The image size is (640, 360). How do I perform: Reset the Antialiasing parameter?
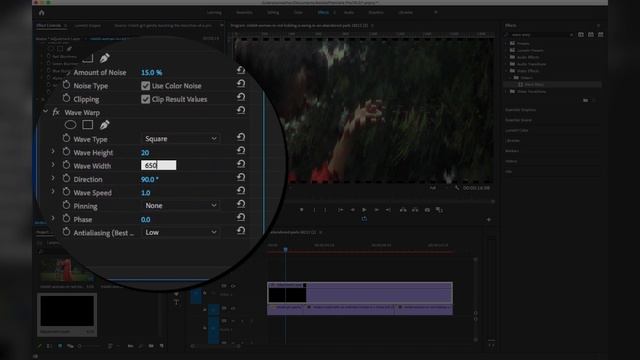point(241,231)
